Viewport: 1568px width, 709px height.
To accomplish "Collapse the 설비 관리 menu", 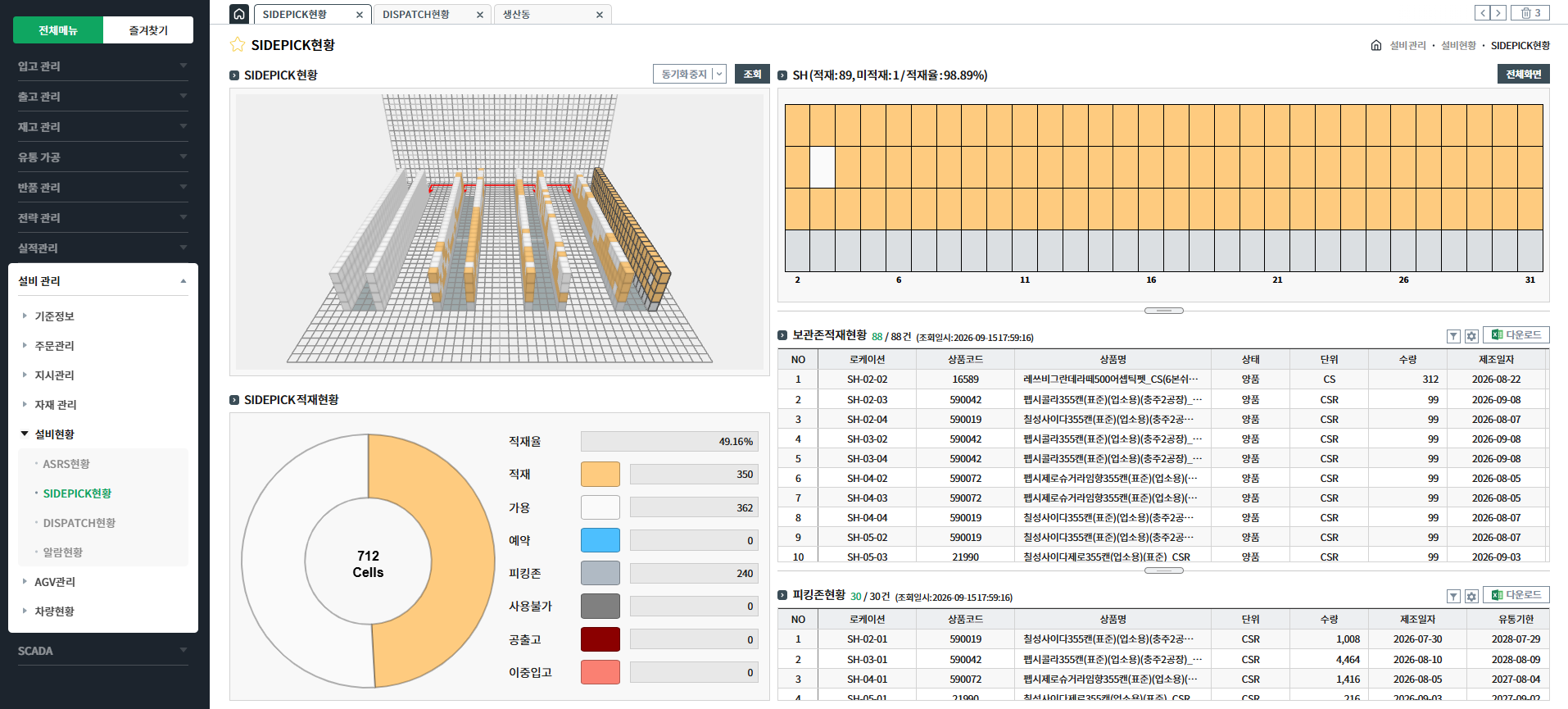I will [x=103, y=280].
